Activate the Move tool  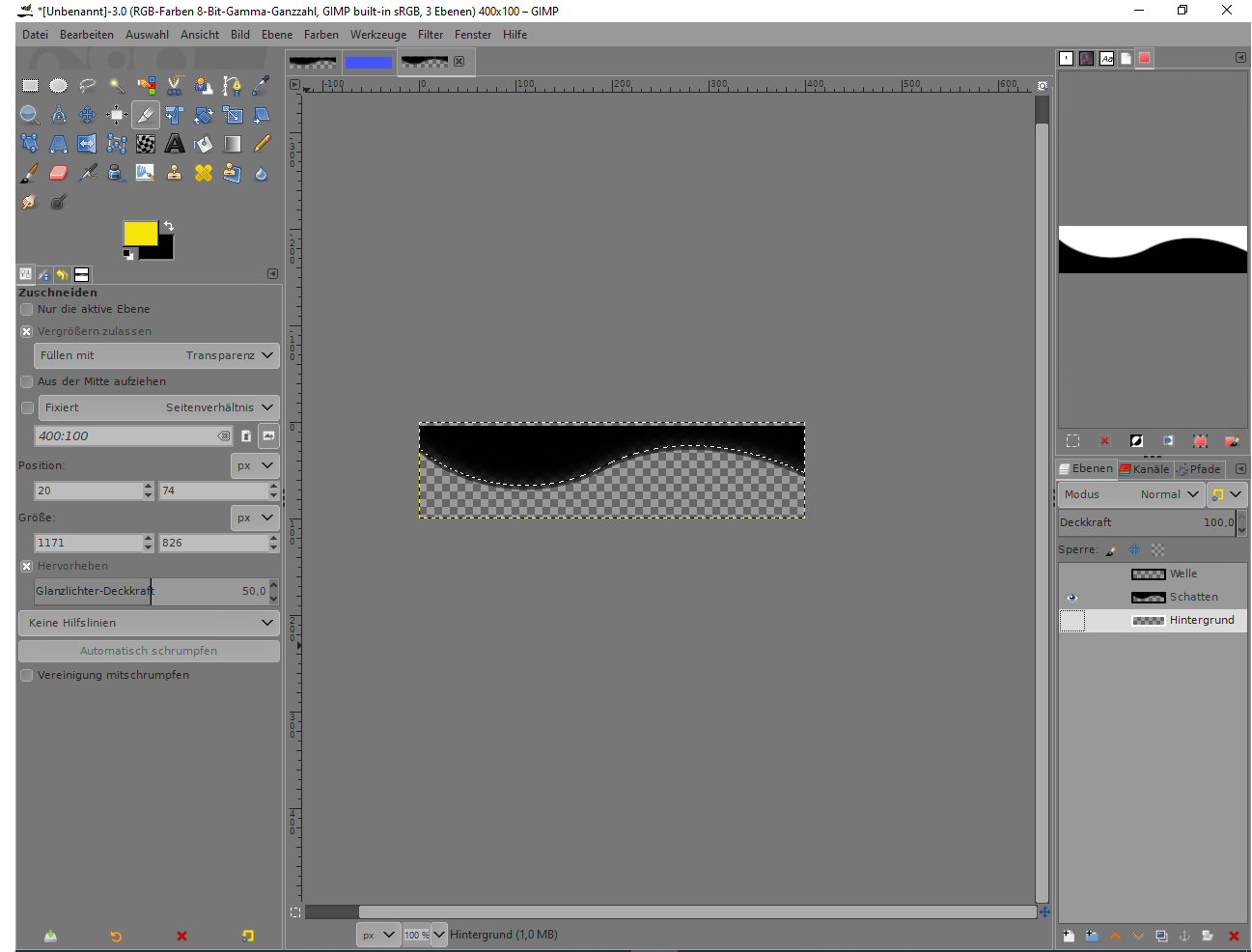click(88, 115)
